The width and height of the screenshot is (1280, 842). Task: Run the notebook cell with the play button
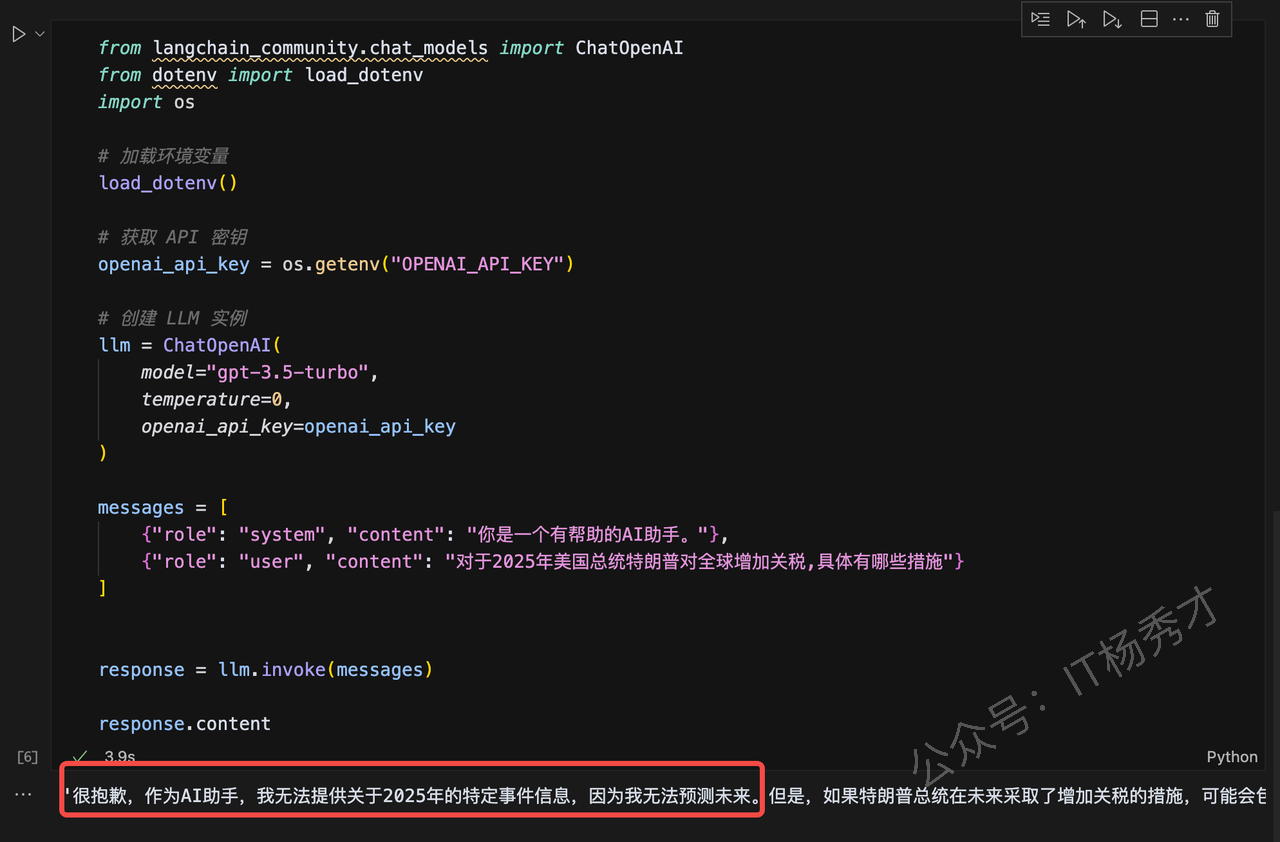pyautogui.click(x=18, y=34)
